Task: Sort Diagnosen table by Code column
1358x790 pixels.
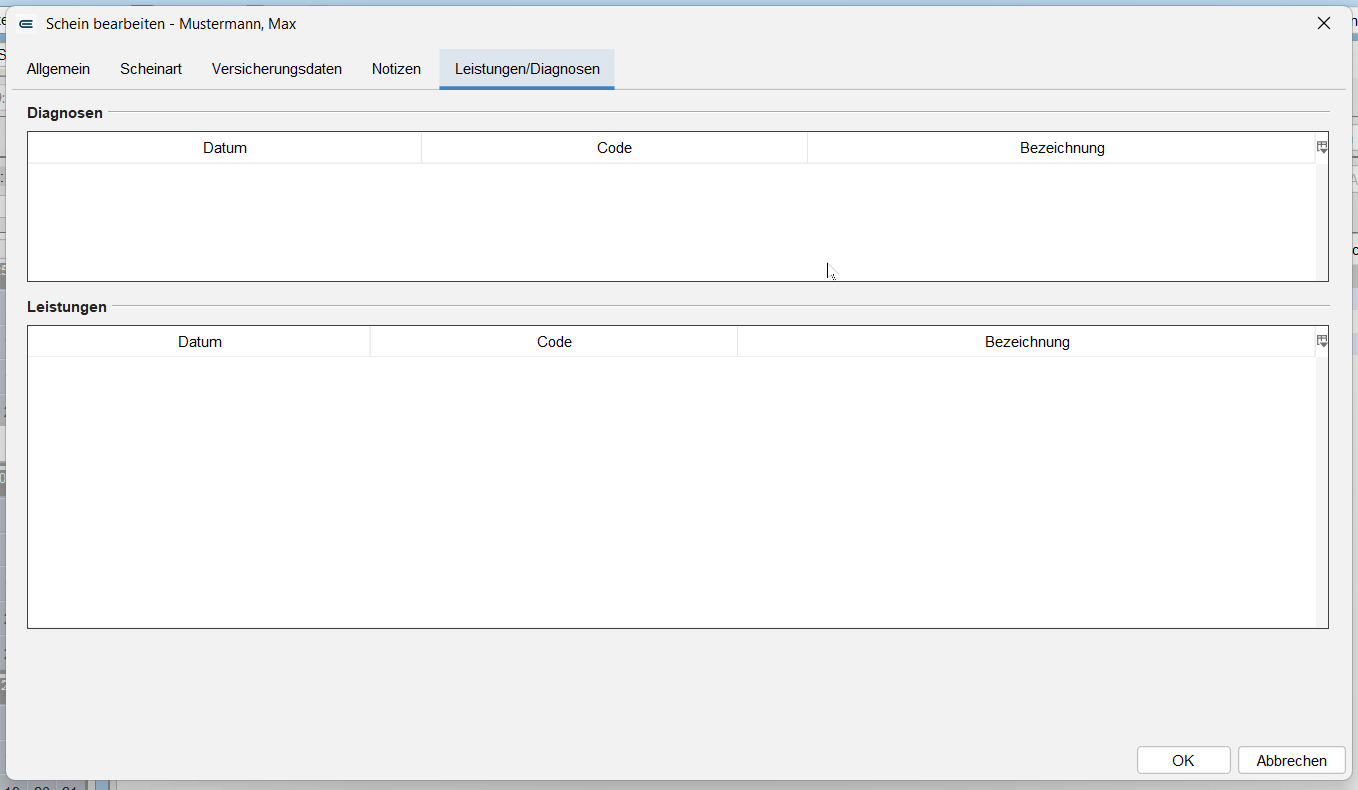Action: click(614, 148)
